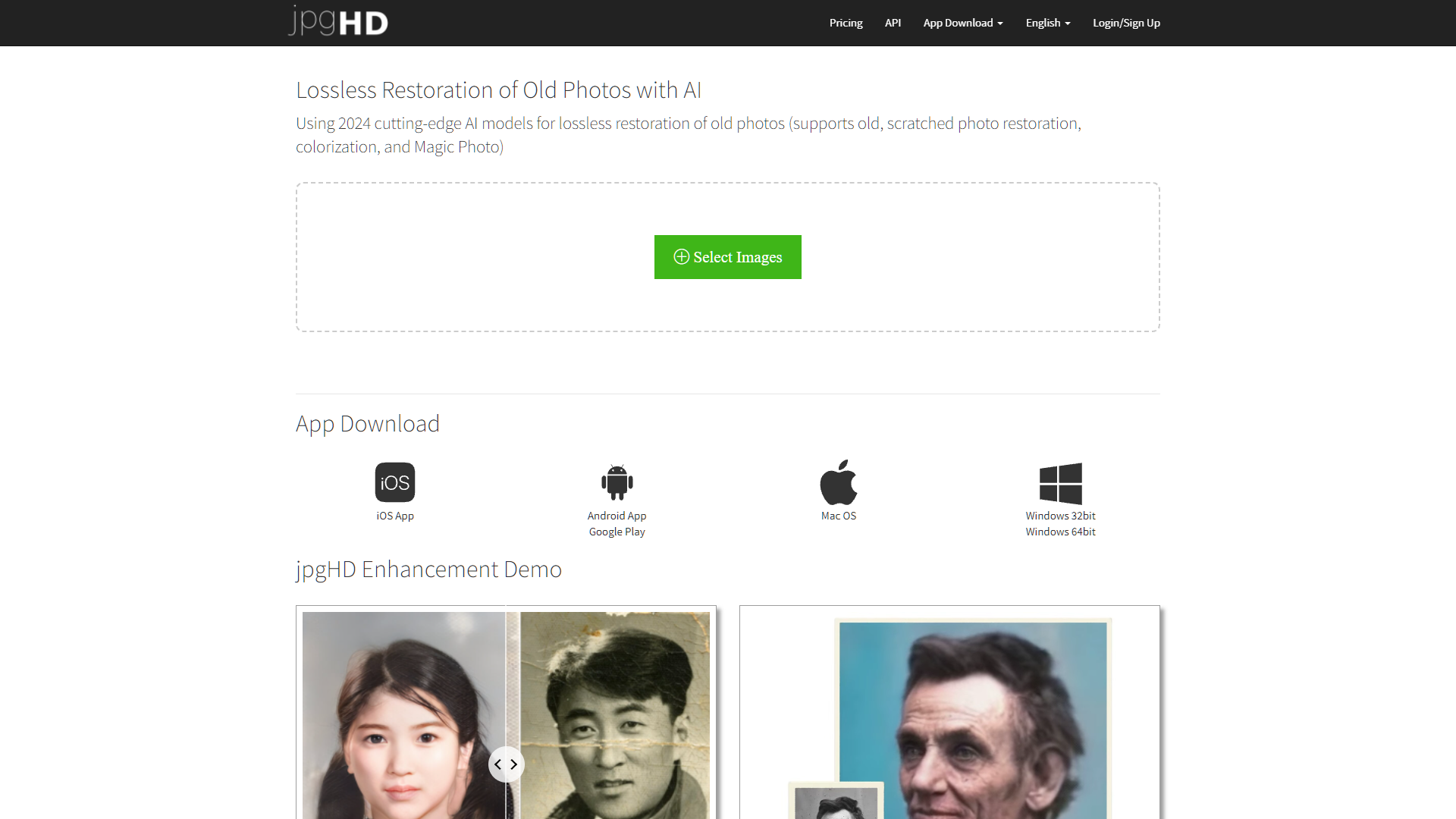Select the iOS App icon
Viewport: 1456px width, 819px height.
[x=394, y=482]
